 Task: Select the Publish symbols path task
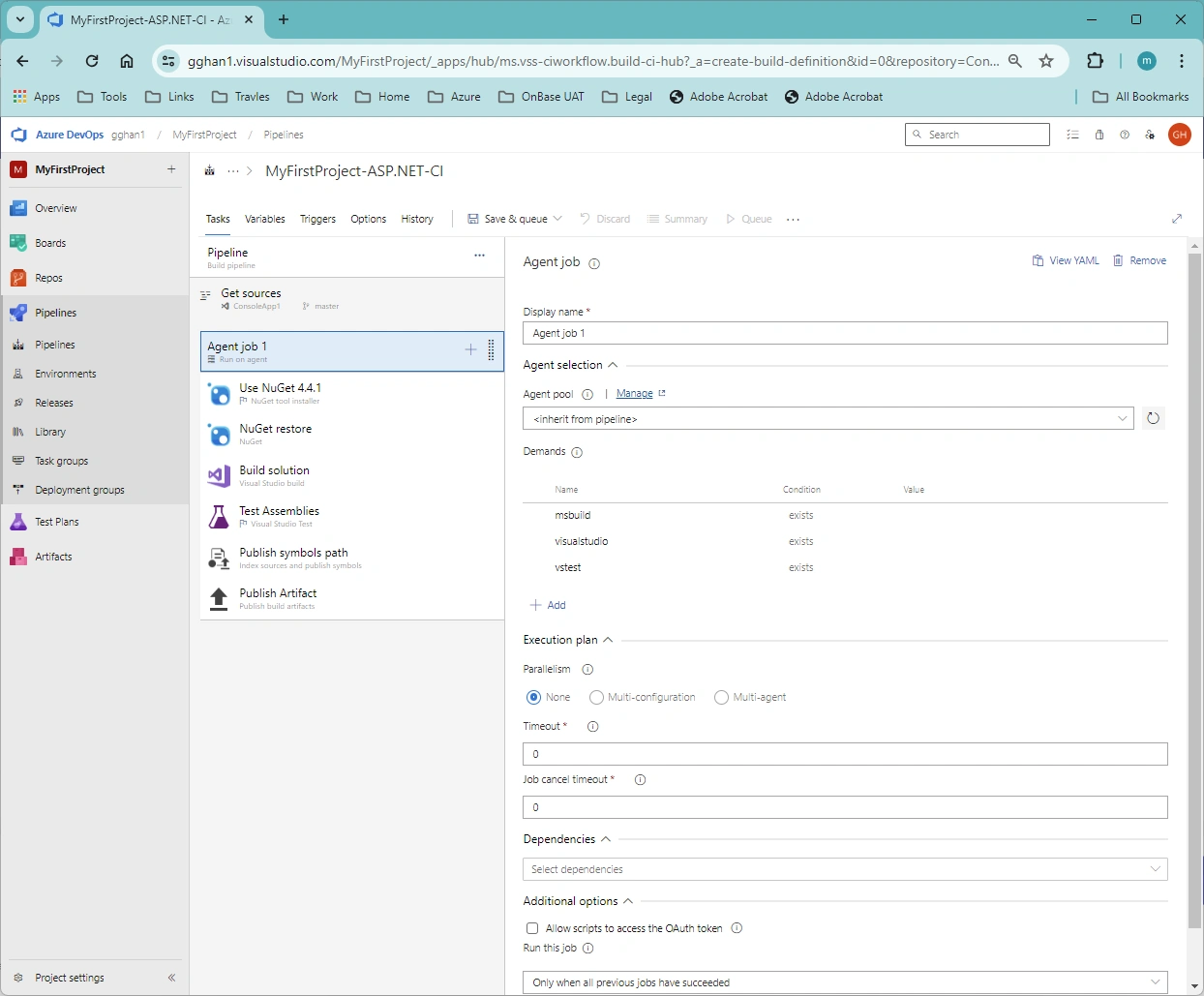352,558
